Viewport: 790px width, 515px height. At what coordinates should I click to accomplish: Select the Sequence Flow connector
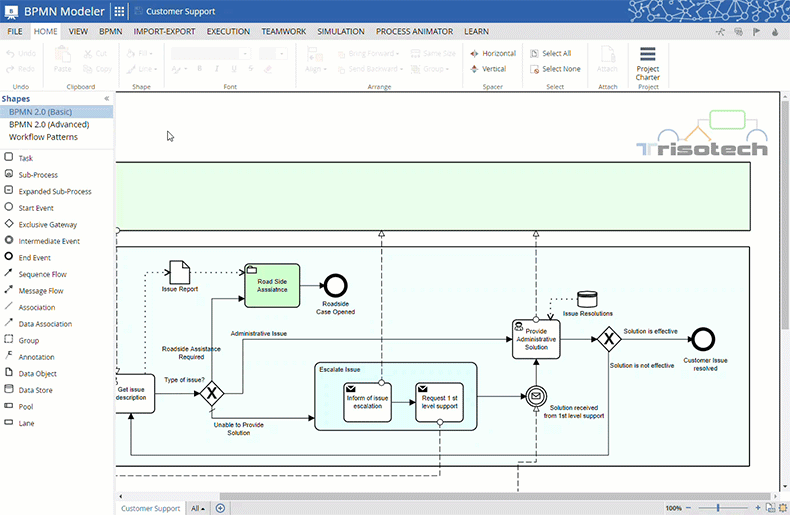[x=42, y=275]
